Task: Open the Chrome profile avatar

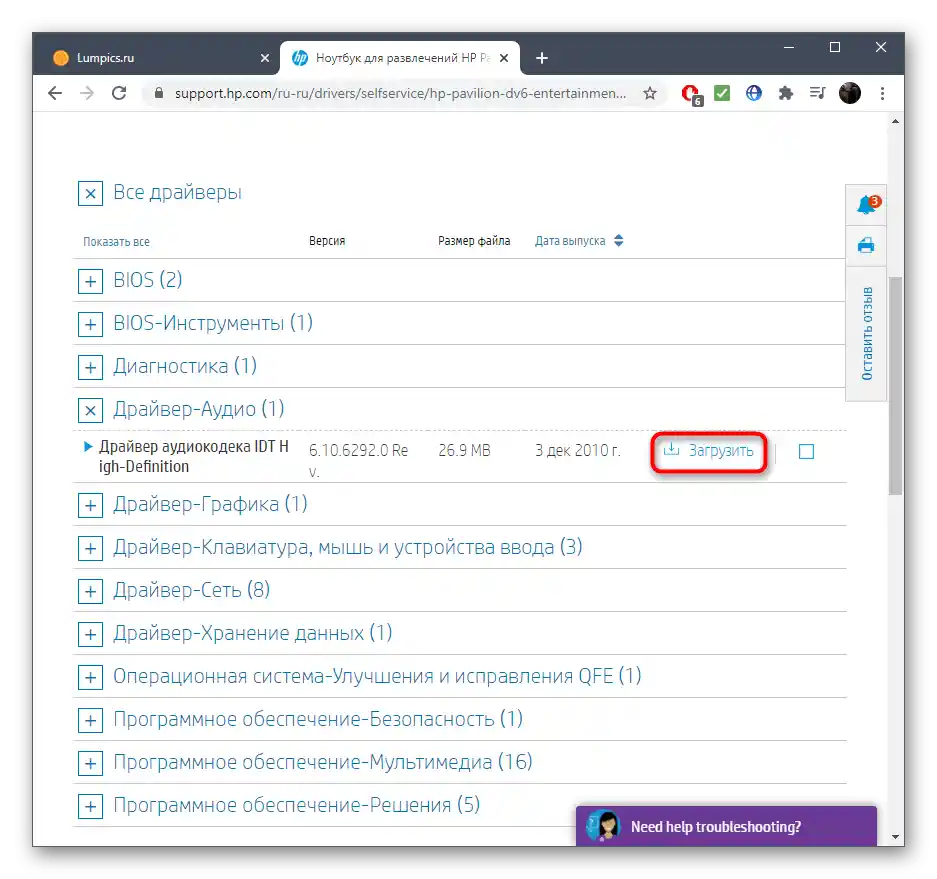Action: (849, 93)
